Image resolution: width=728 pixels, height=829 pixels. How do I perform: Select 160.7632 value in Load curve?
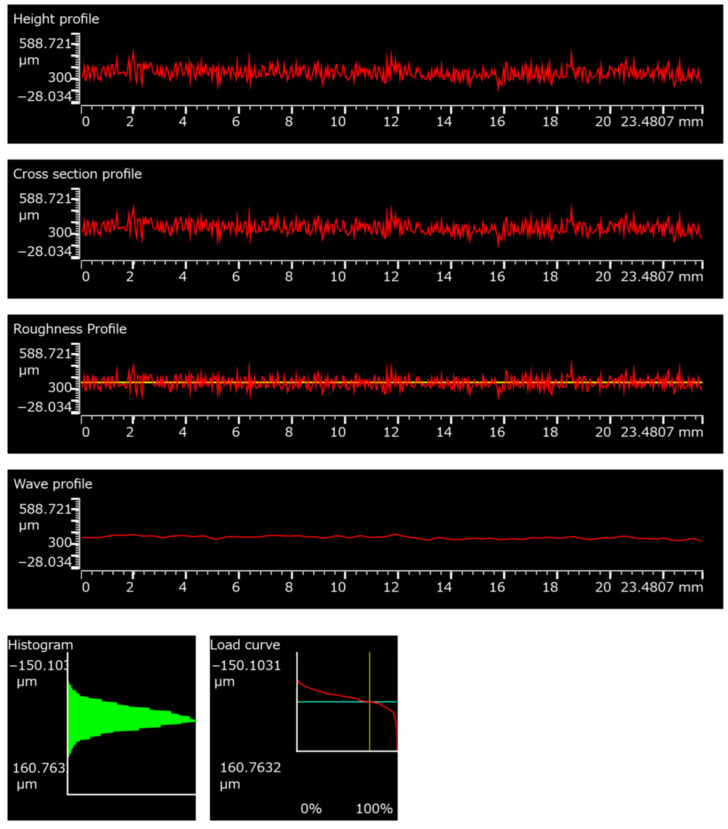coord(250,767)
